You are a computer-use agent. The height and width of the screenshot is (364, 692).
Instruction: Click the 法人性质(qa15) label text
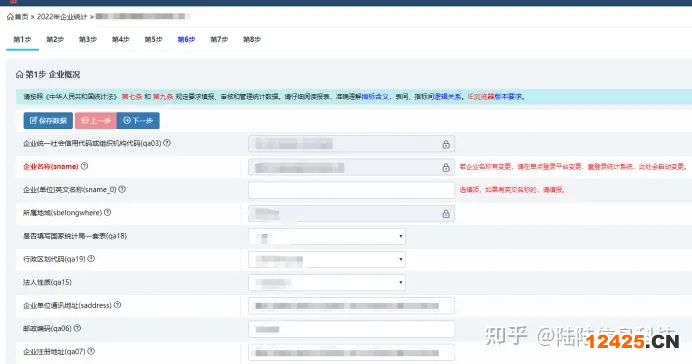click(47, 282)
